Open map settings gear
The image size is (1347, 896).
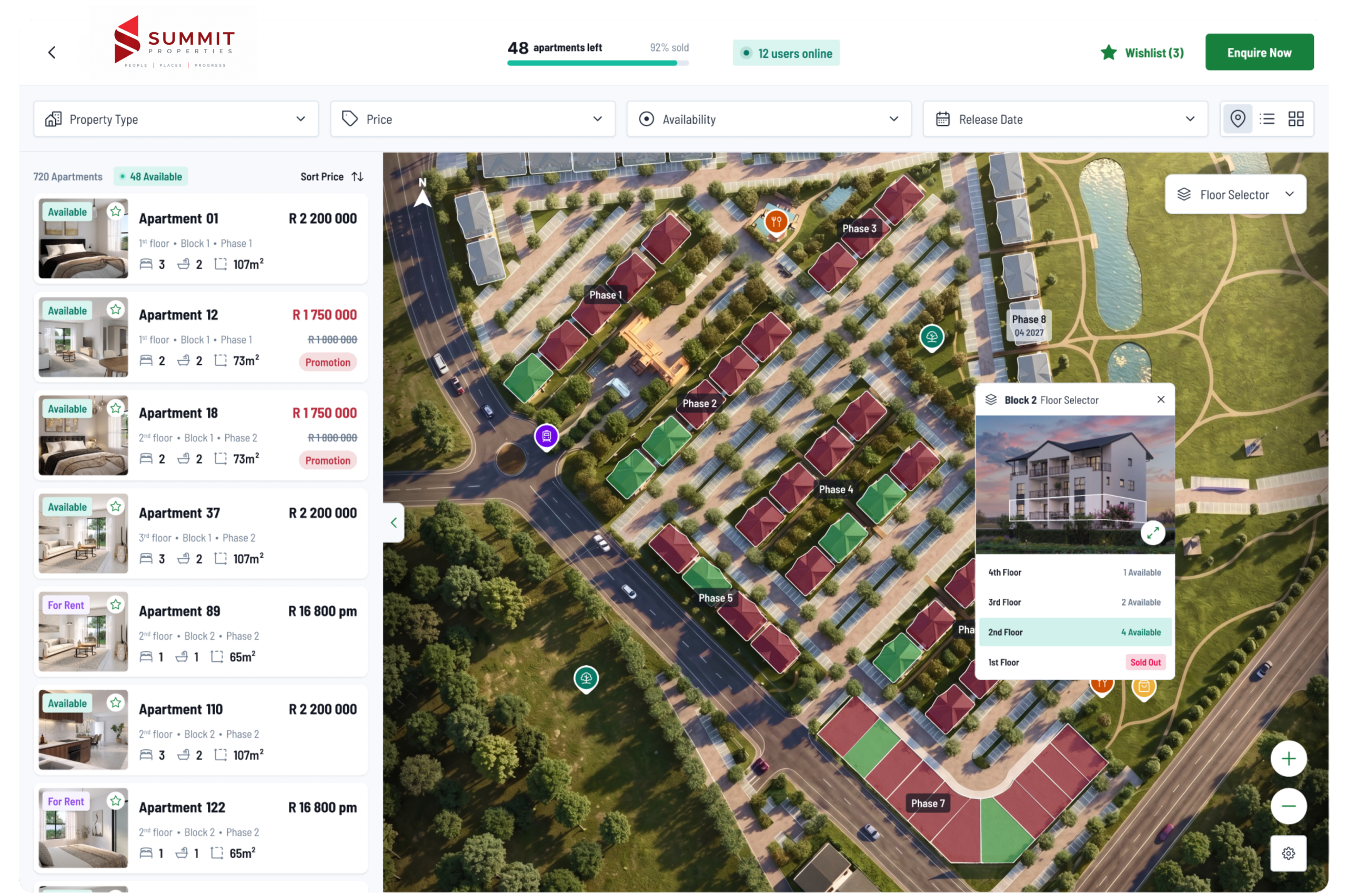coord(1288,853)
